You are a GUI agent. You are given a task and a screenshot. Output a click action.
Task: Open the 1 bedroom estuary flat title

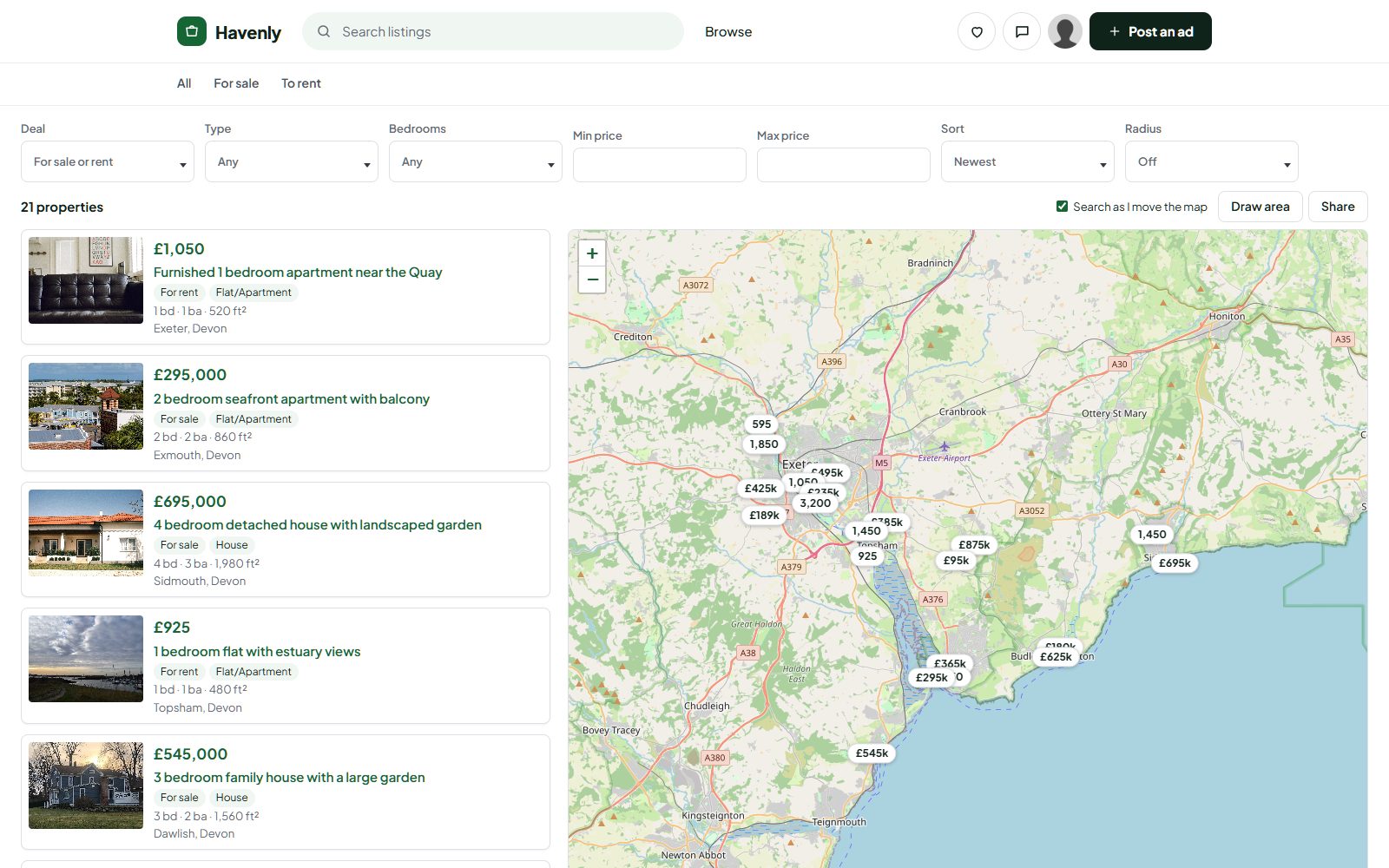257,652
